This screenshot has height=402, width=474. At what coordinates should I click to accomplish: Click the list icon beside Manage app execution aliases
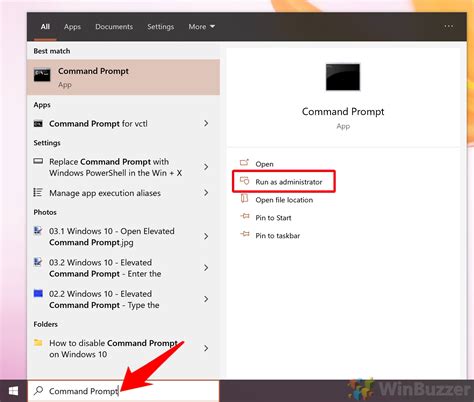[38, 192]
